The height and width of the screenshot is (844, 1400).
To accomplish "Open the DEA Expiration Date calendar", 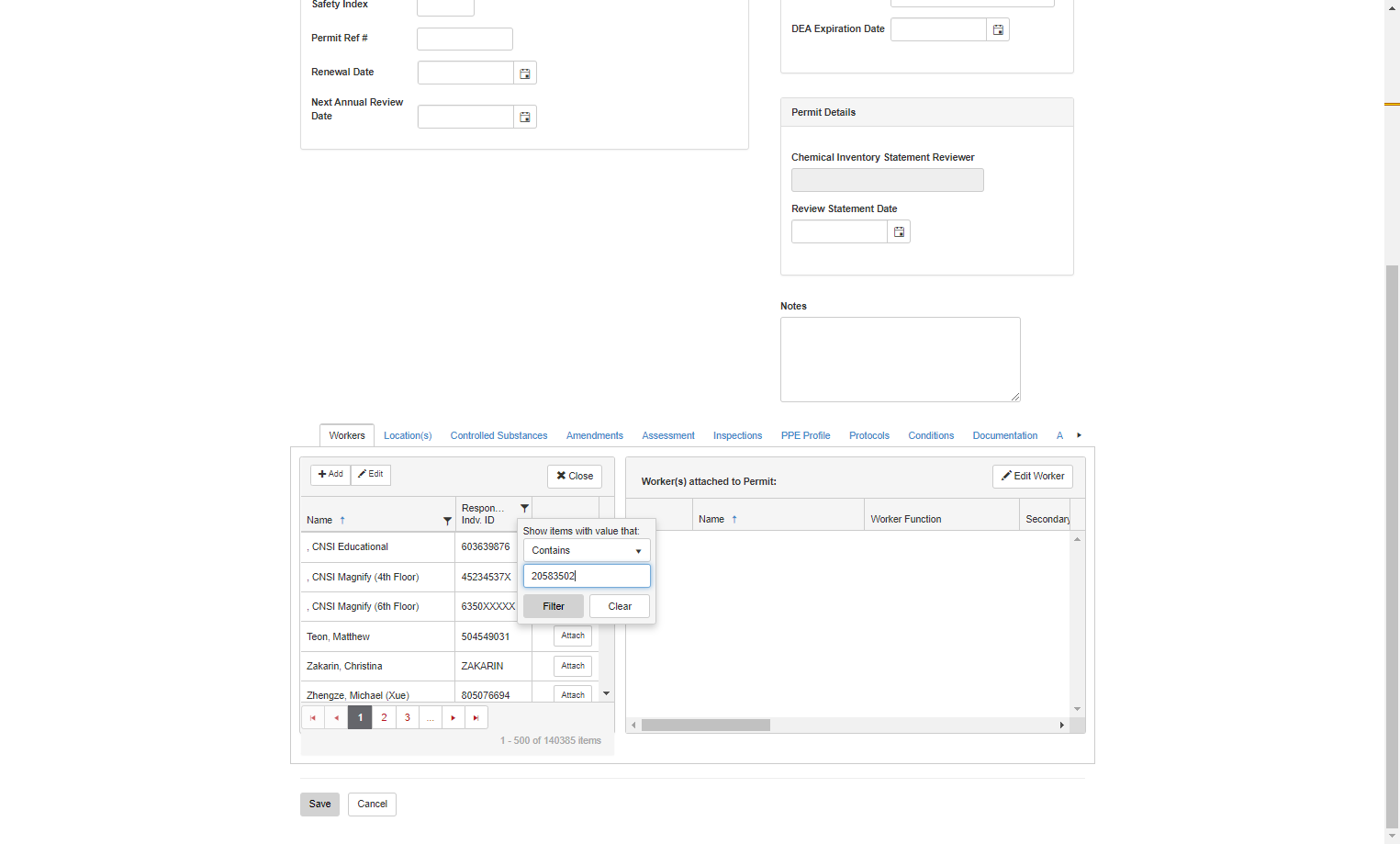I will pyautogui.click(x=998, y=30).
